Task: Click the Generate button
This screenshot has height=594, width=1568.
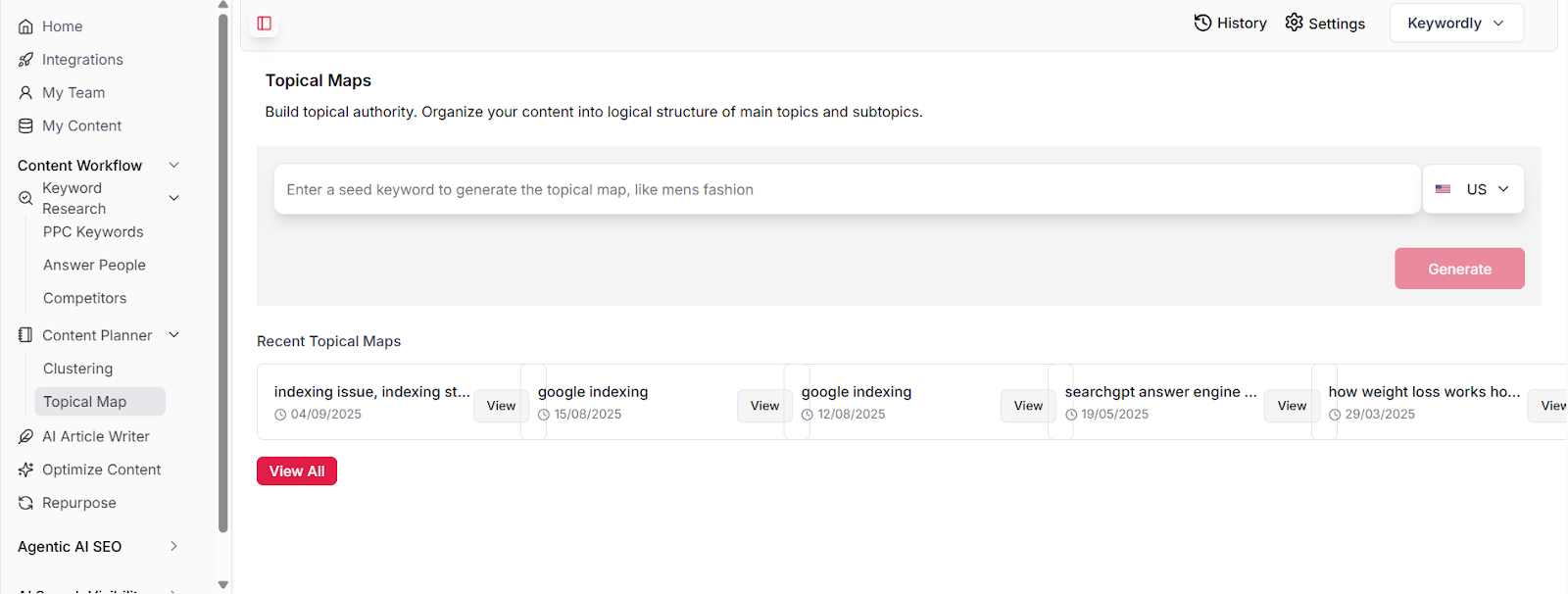Action: (x=1458, y=269)
